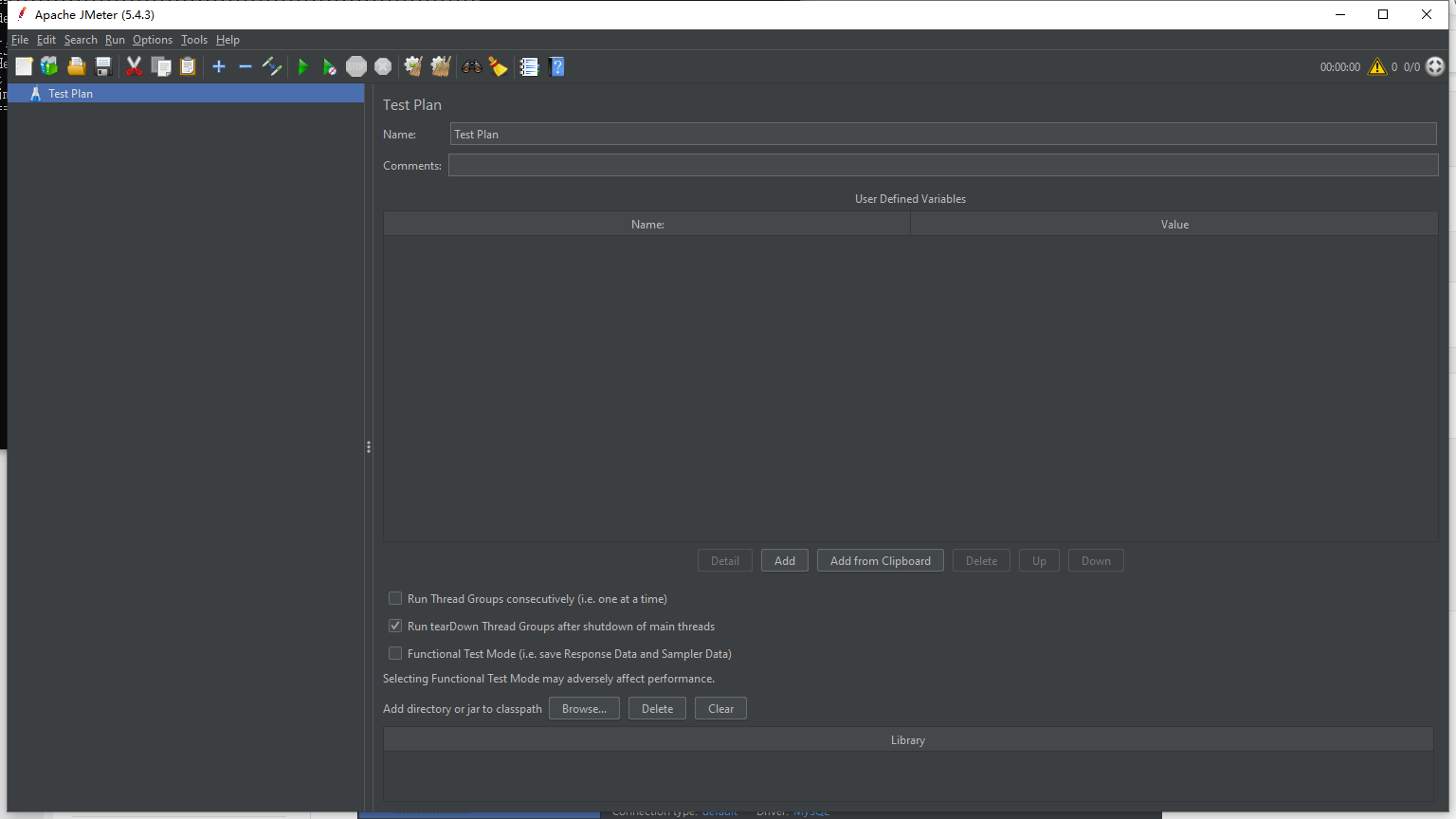This screenshot has height=819, width=1456.
Task: Open the Function Helper list icon
Action: (529, 66)
